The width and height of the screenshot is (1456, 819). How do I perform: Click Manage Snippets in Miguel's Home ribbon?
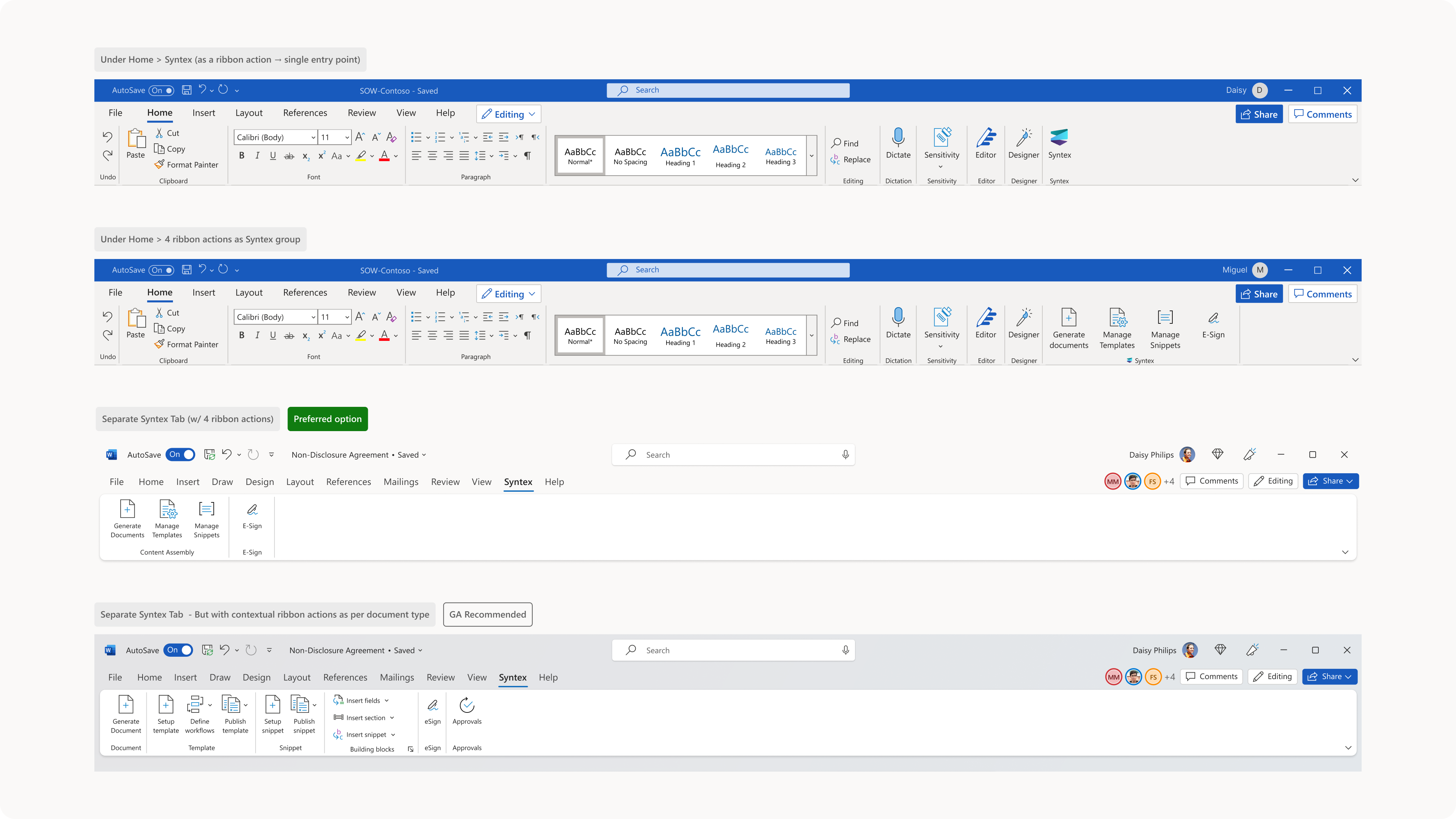click(x=1165, y=328)
